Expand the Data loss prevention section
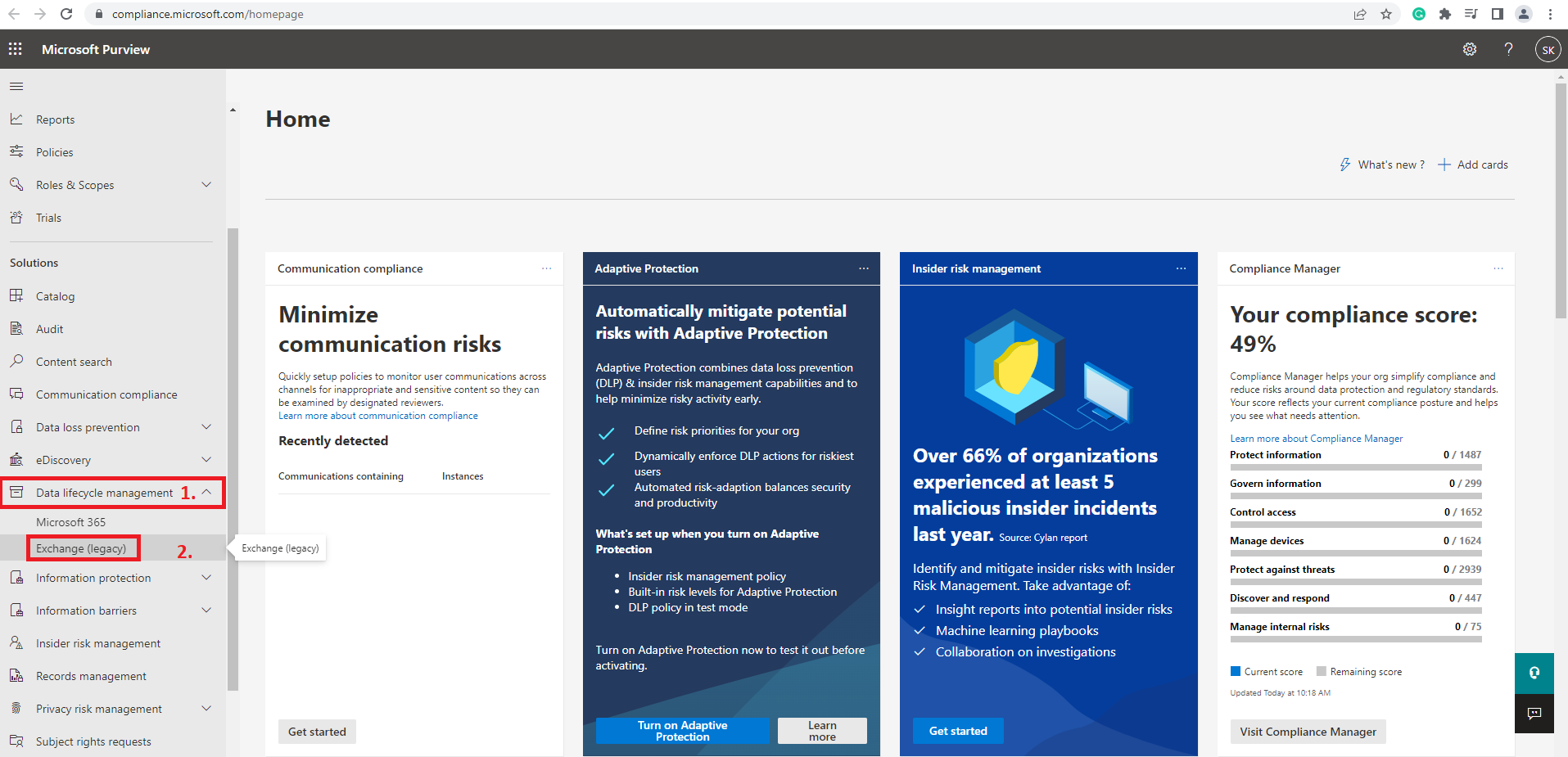Screen dimensions: 1568x757 [206, 427]
